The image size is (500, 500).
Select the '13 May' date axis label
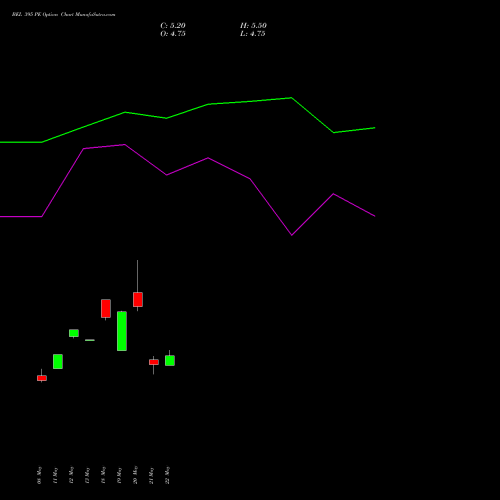click(87, 475)
